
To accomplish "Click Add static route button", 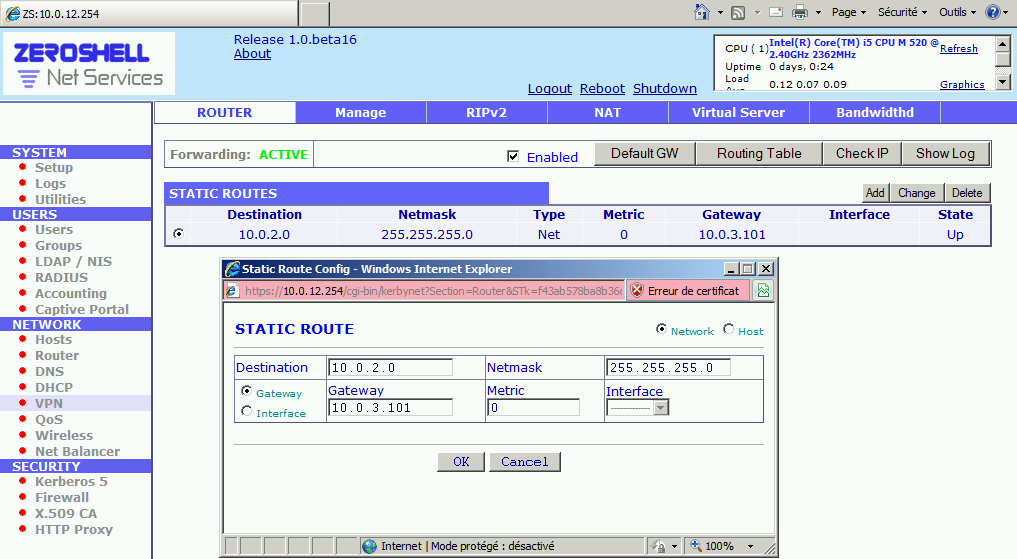I will [875, 193].
